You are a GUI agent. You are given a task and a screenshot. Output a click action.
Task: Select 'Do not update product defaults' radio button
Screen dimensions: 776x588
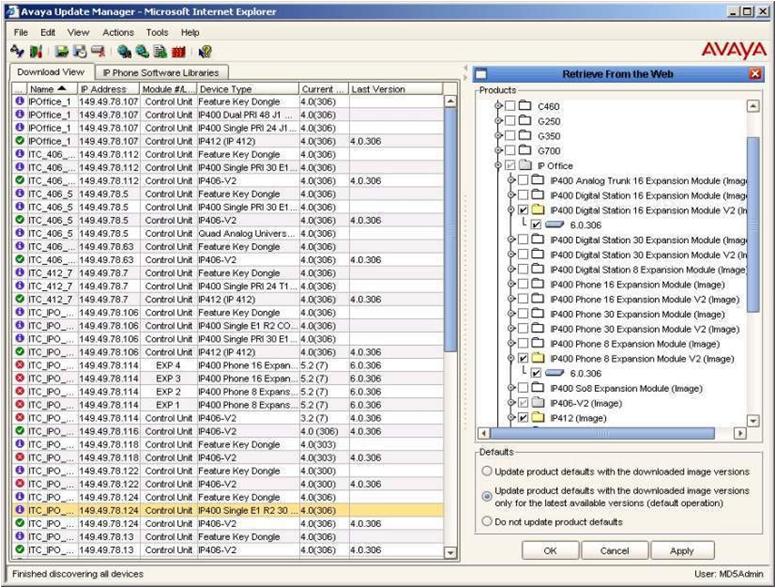[x=487, y=522]
